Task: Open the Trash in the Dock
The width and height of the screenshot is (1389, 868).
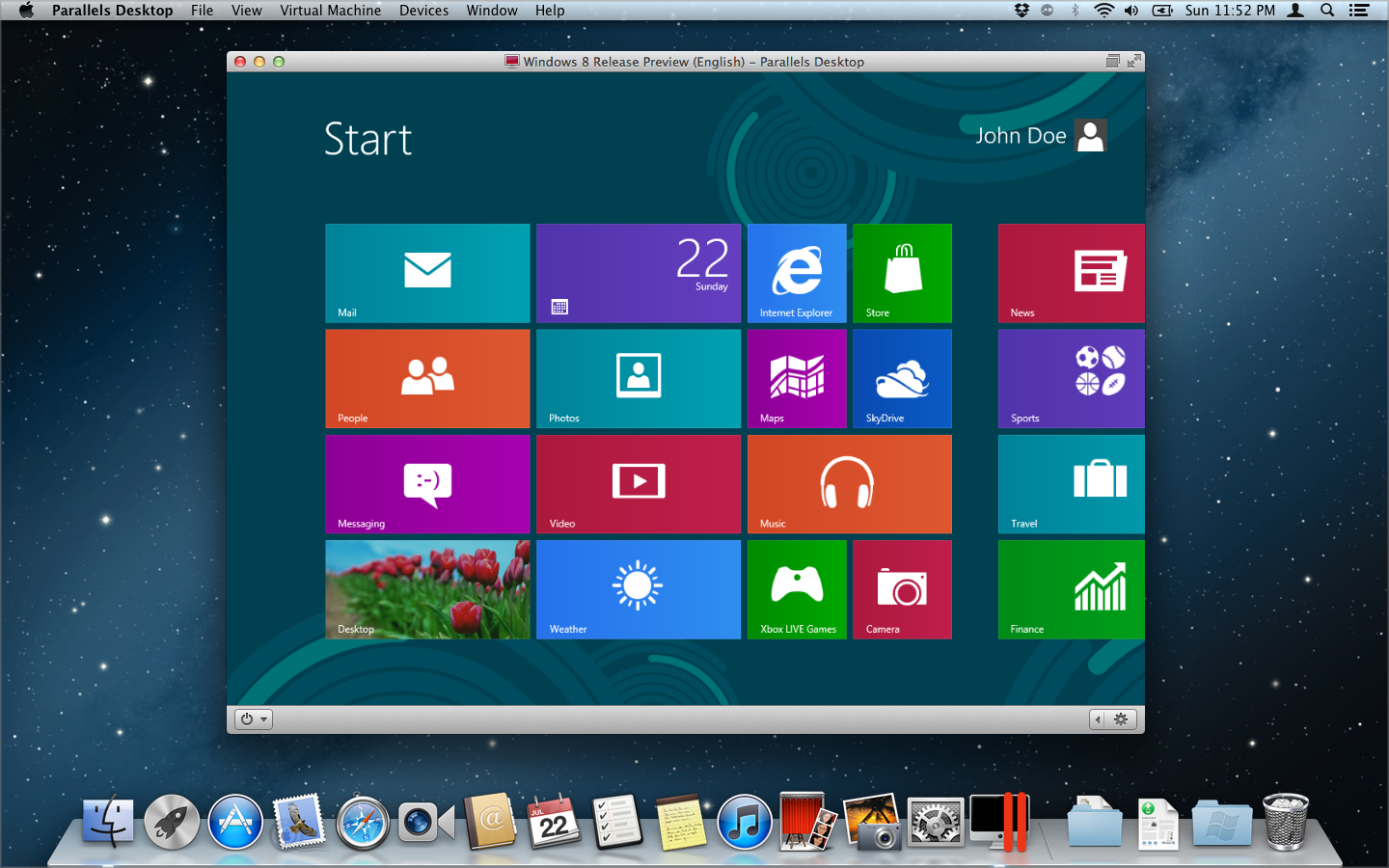Action: click(1286, 823)
